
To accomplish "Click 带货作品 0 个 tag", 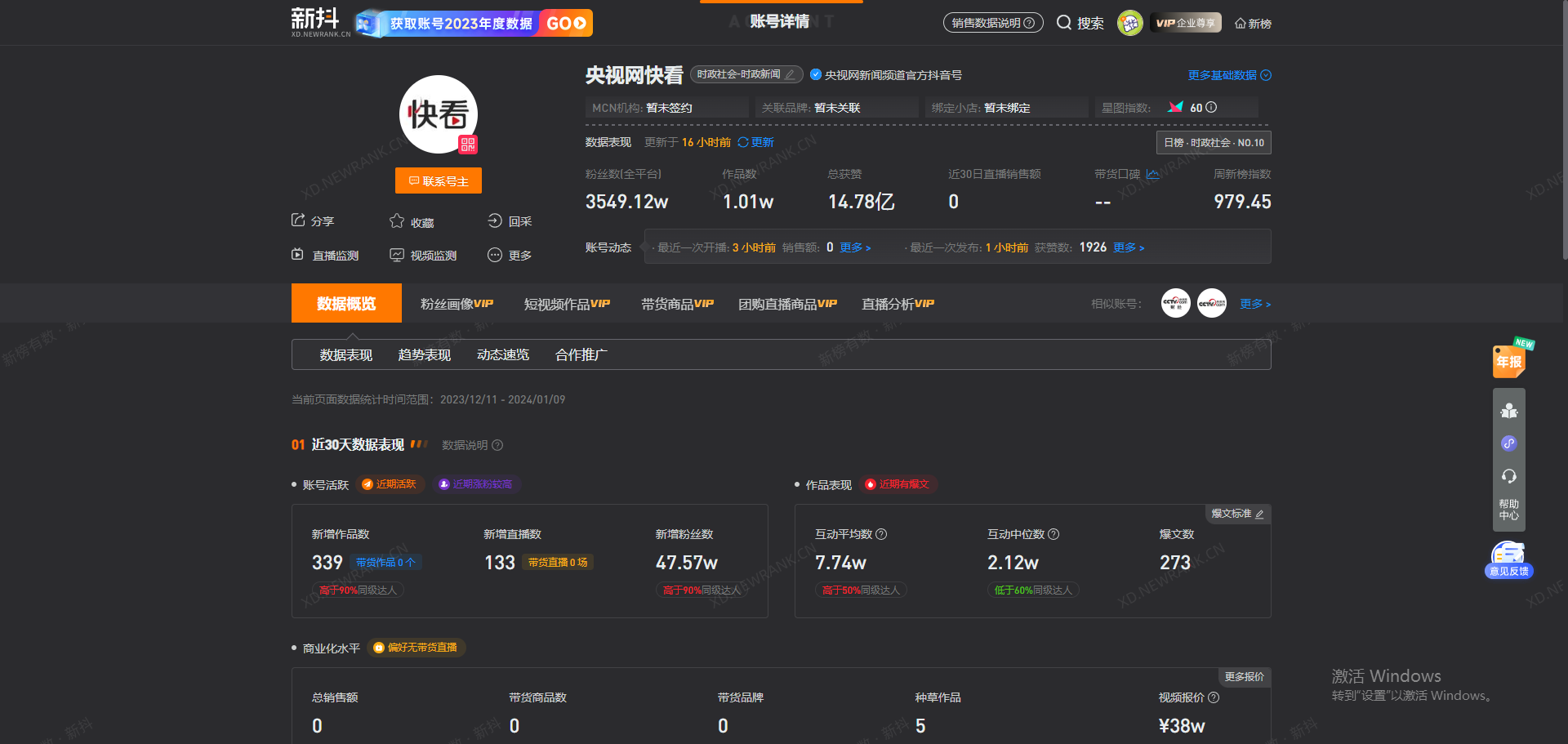I will click(x=386, y=563).
